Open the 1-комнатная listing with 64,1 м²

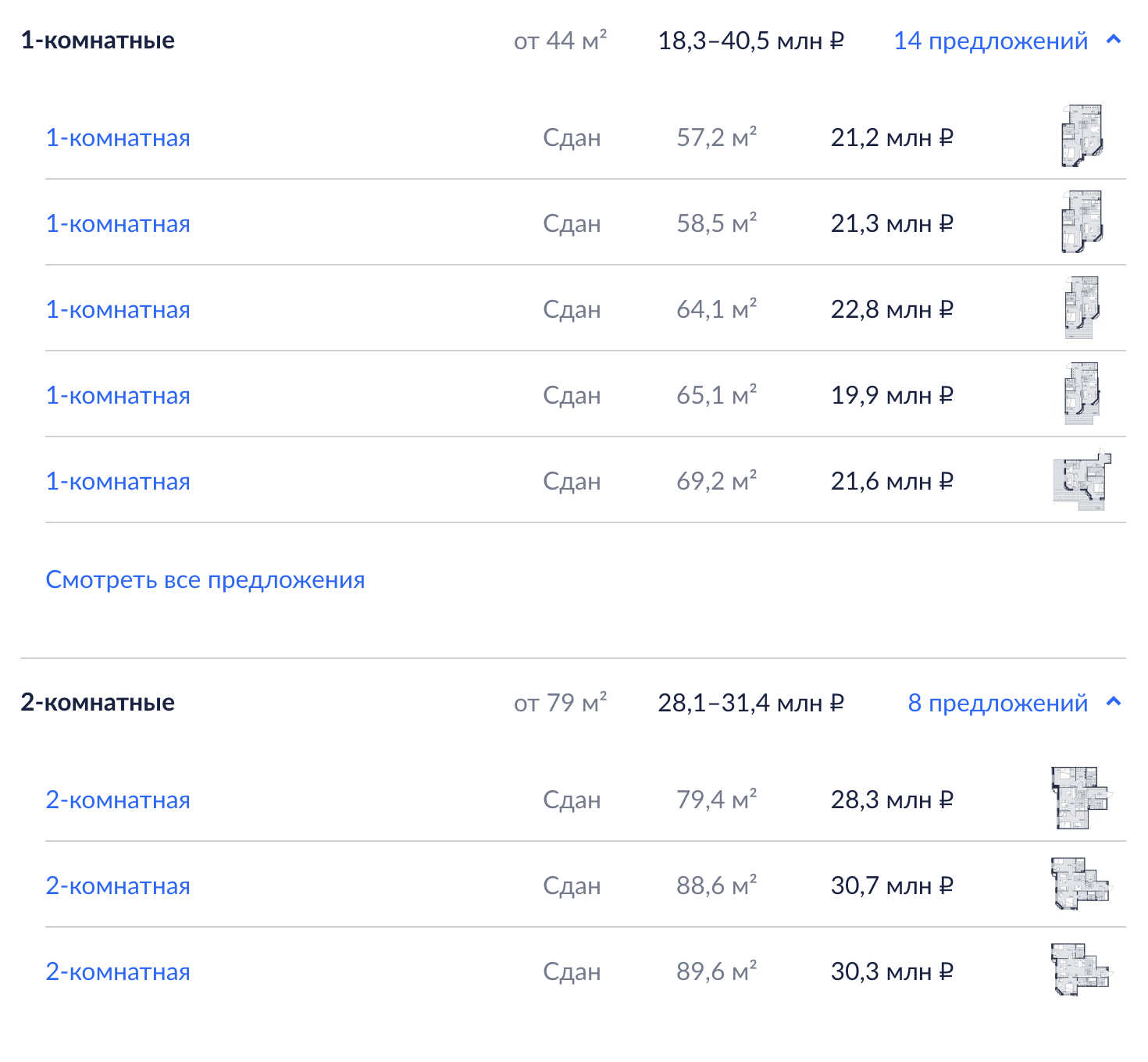tap(118, 309)
